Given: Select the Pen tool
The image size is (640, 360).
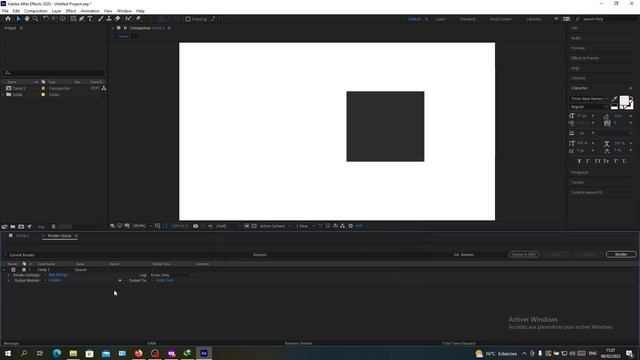Looking at the screenshot, I should click(82, 19).
